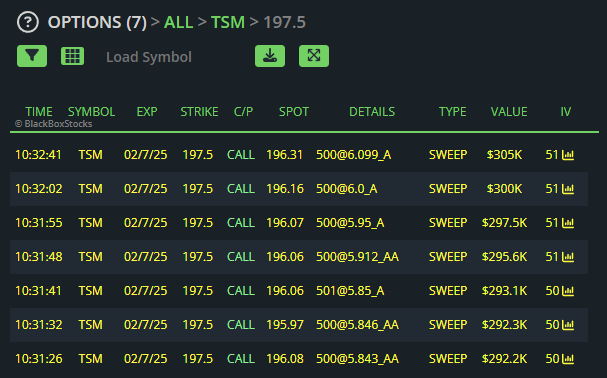Screen dimensions: 607x378
Task: Click the $293.1K value cell
Action: 504,291
